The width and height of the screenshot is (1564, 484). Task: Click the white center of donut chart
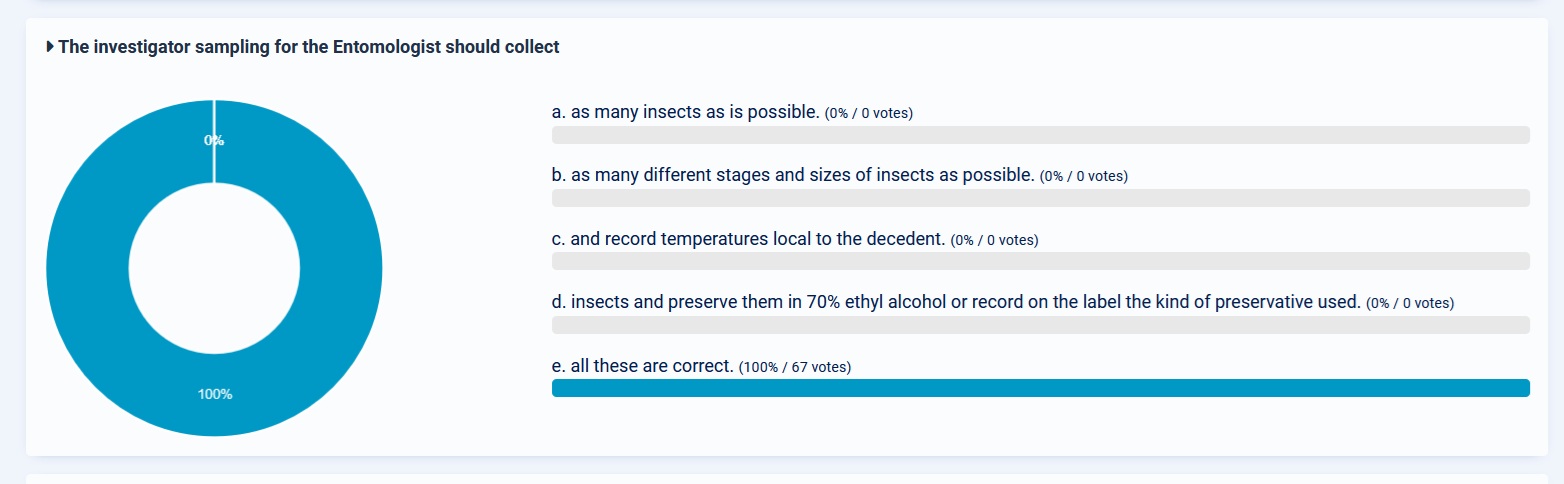(x=214, y=268)
